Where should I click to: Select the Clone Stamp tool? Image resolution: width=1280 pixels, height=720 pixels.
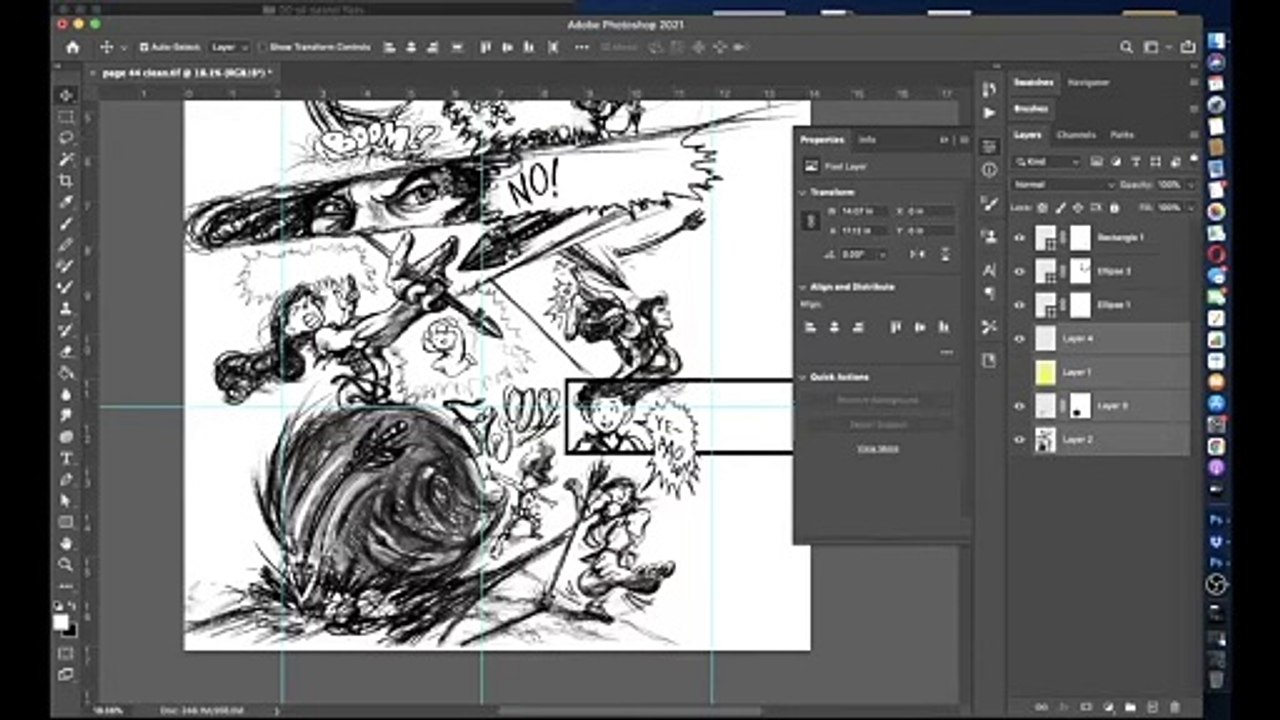point(66,309)
